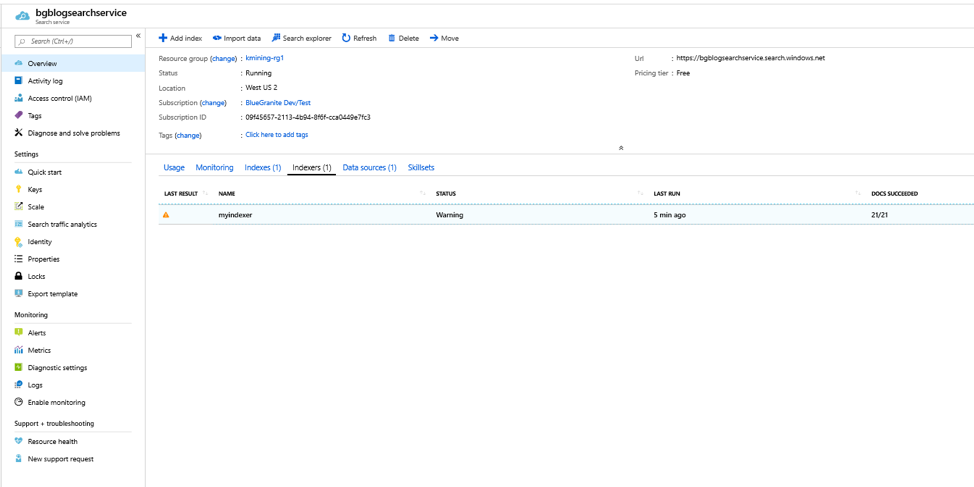Switch to the Skillsets tab

click(x=421, y=168)
